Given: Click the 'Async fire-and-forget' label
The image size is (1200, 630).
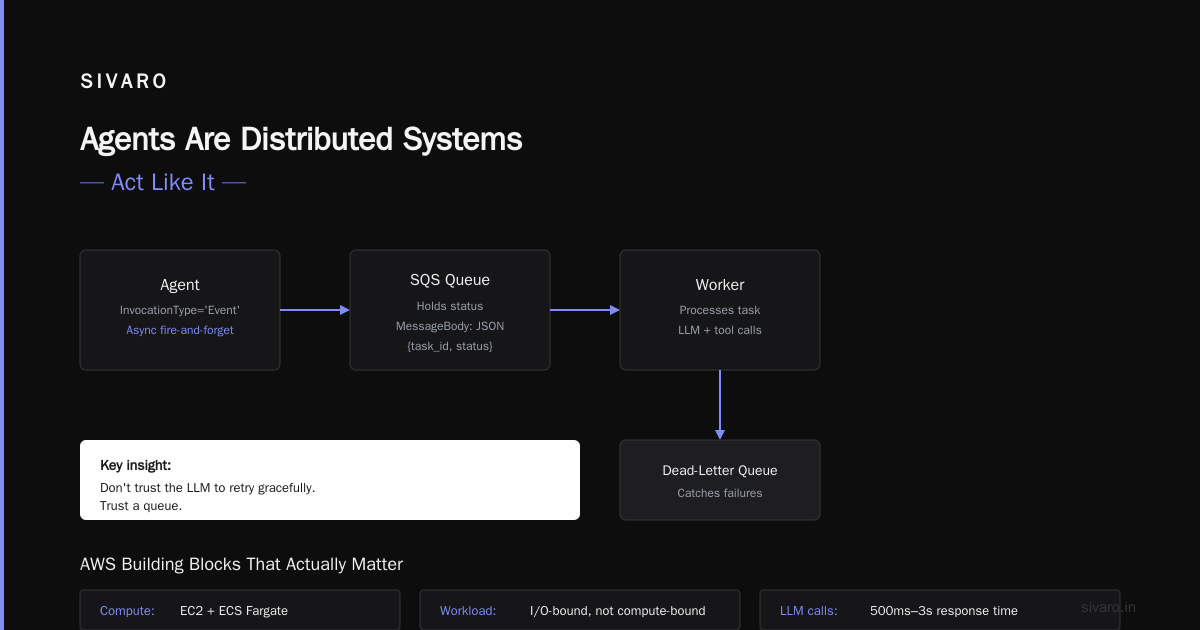Looking at the screenshot, I should [x=180, y=330].
